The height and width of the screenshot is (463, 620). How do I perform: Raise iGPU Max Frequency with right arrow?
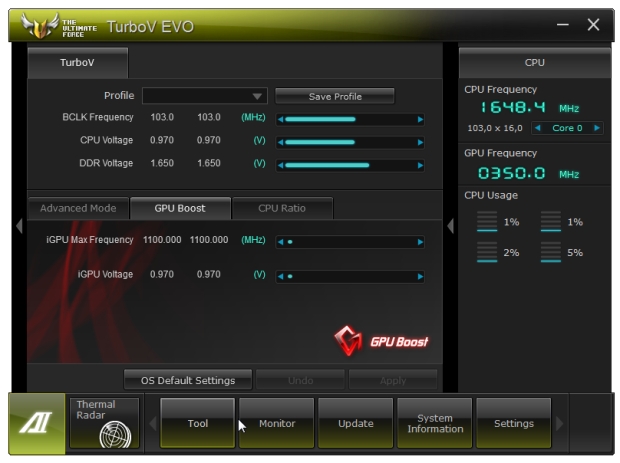pyautogui.click(x=420, y=242)
